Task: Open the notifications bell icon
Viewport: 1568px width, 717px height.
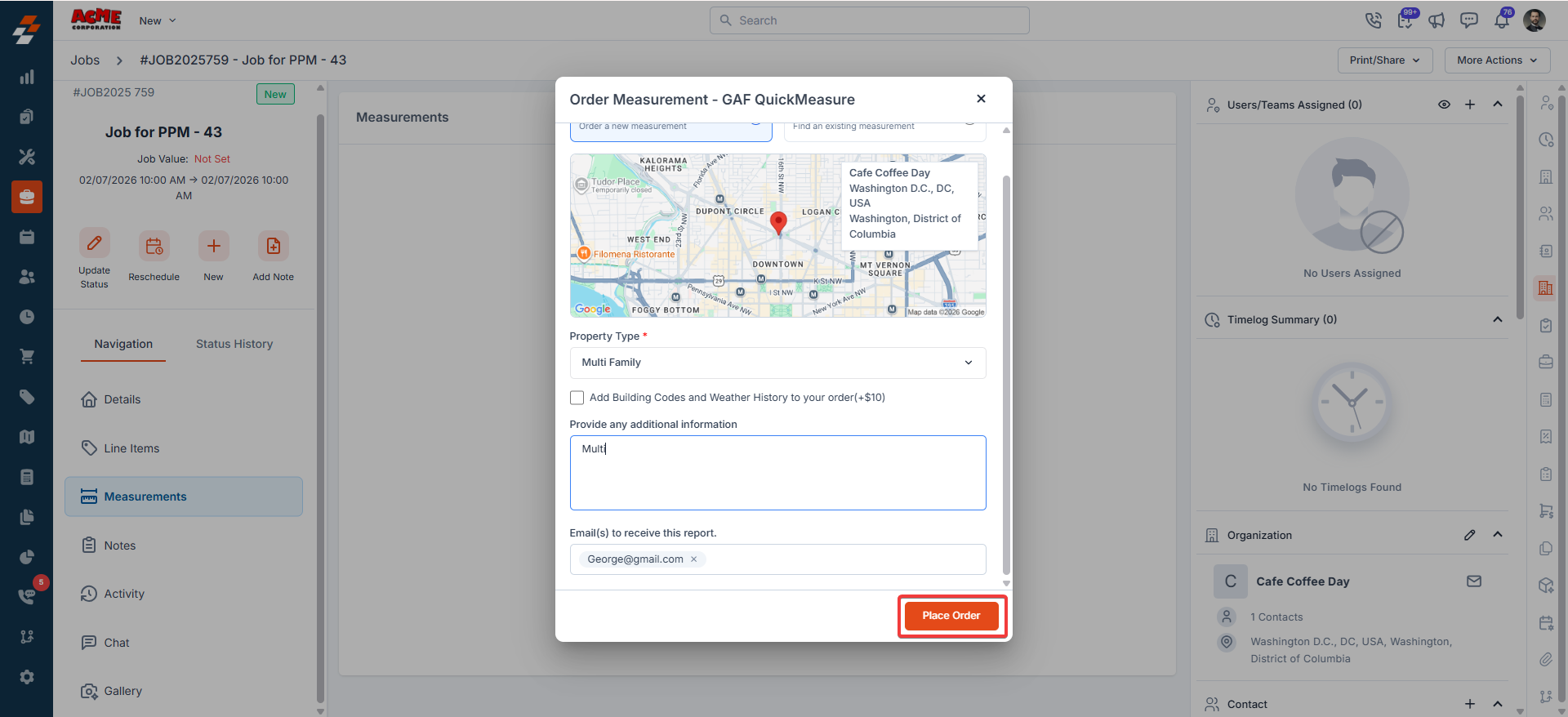Action: pyautogui.click(x=1501, y=20)
